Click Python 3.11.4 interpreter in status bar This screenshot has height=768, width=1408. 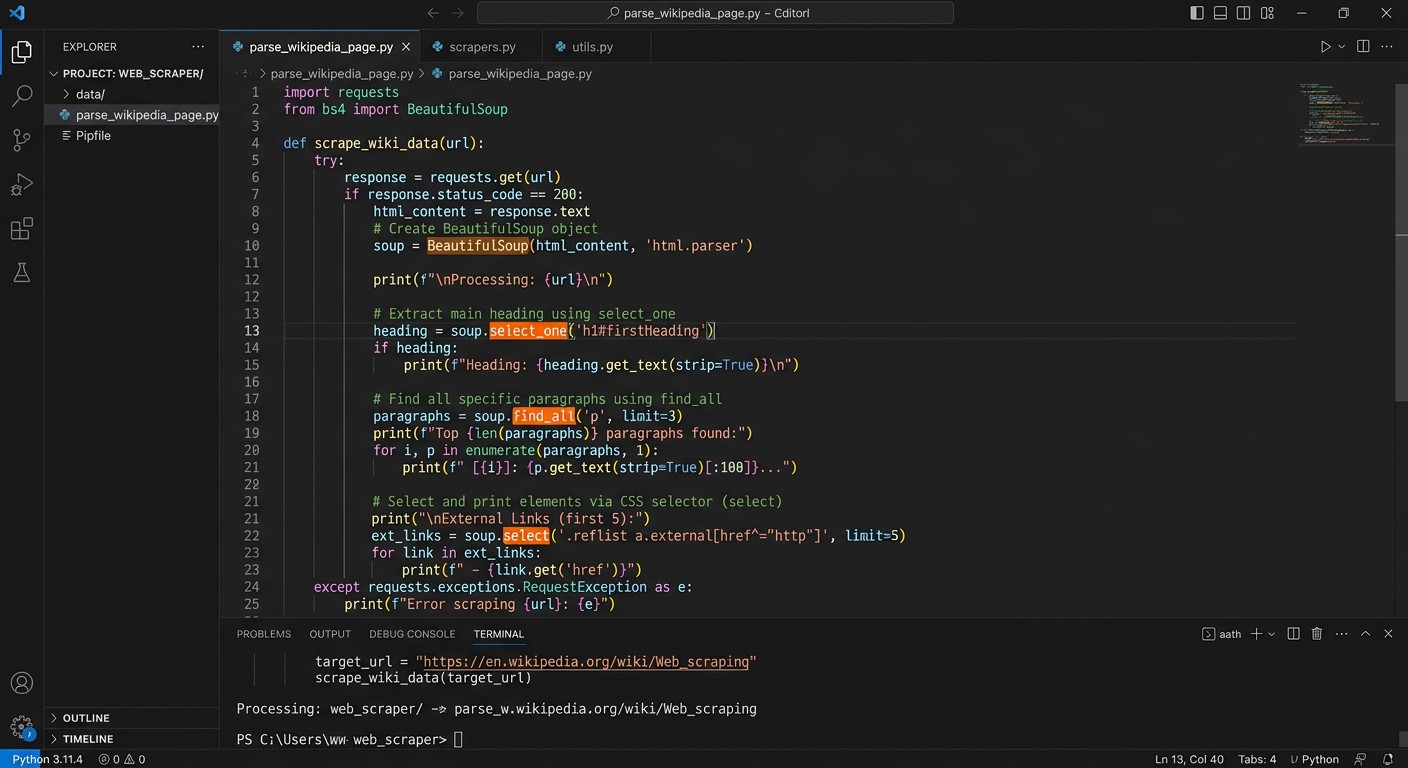tap(47, 759)
